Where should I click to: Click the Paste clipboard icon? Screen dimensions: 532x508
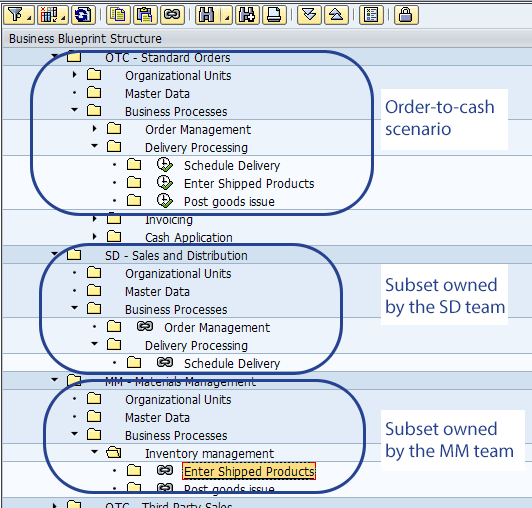click(145, 15)
